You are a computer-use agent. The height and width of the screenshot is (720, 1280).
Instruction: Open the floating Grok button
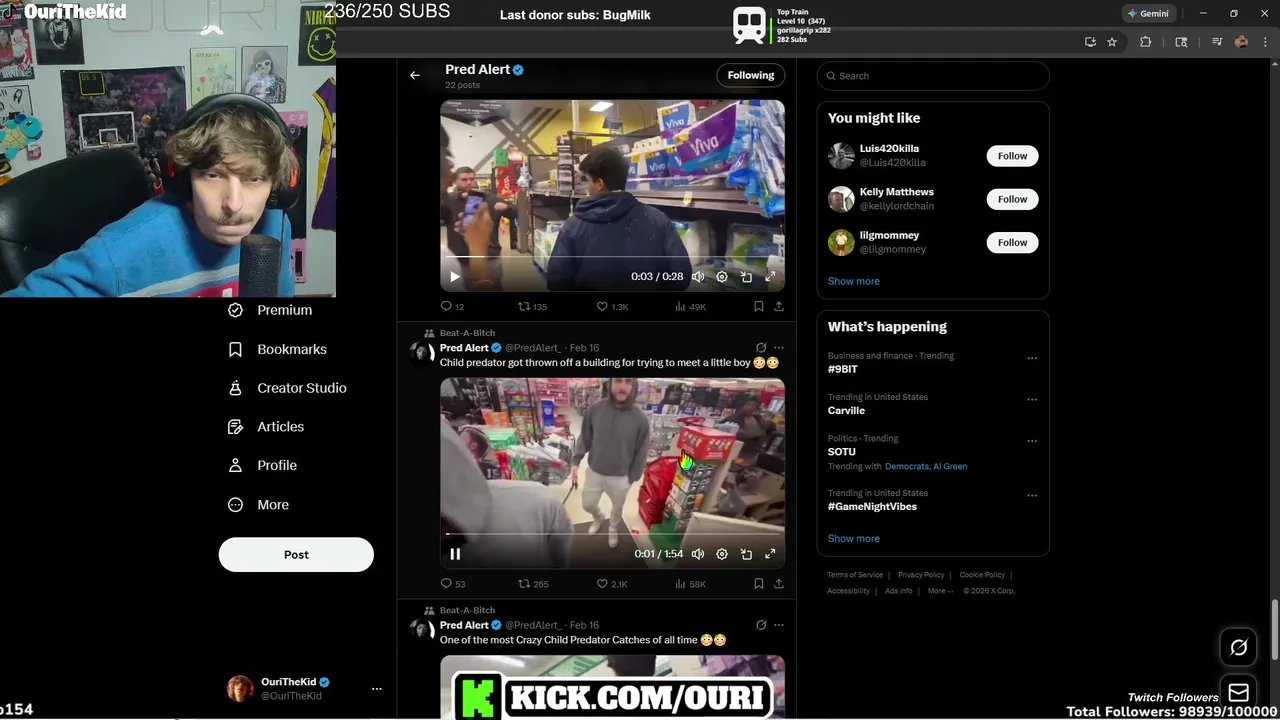point(1238,648)
